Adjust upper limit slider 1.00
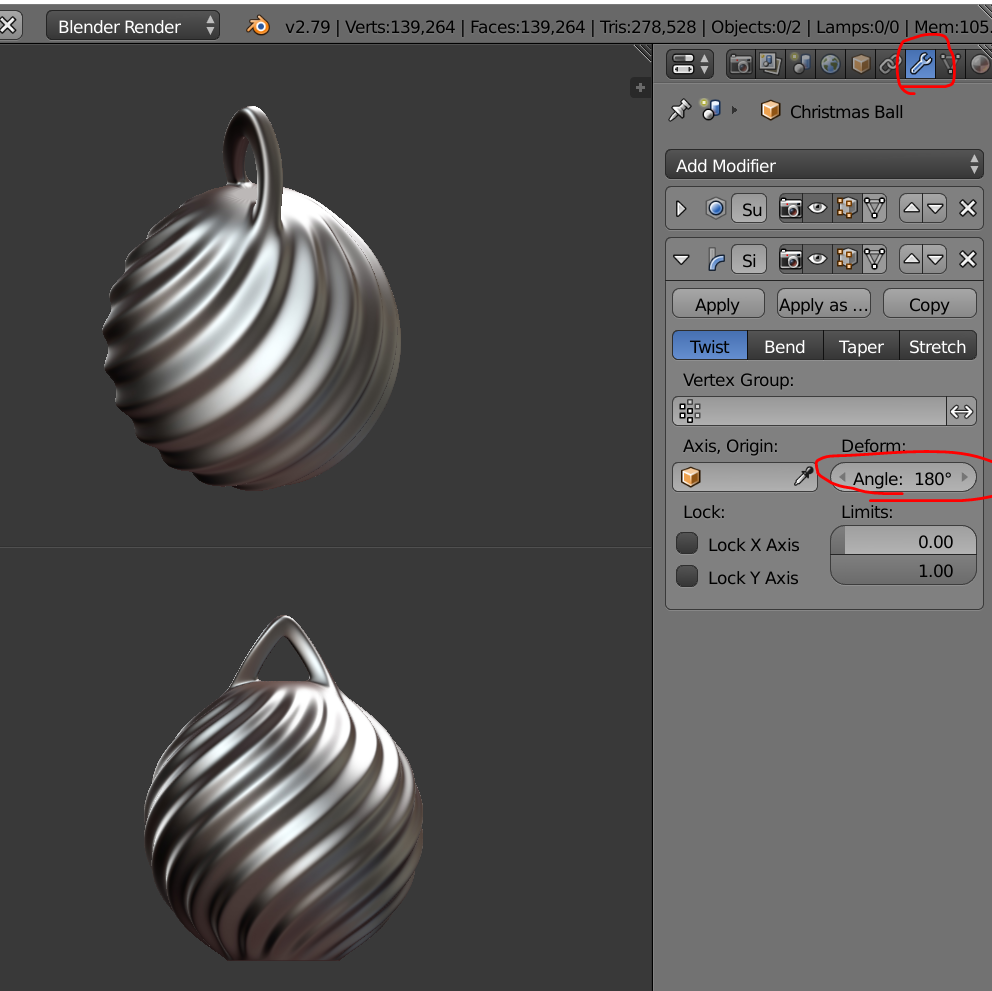The height and width of the screenshot is (991, 992). pyautogui.click(x=903, y=570)
